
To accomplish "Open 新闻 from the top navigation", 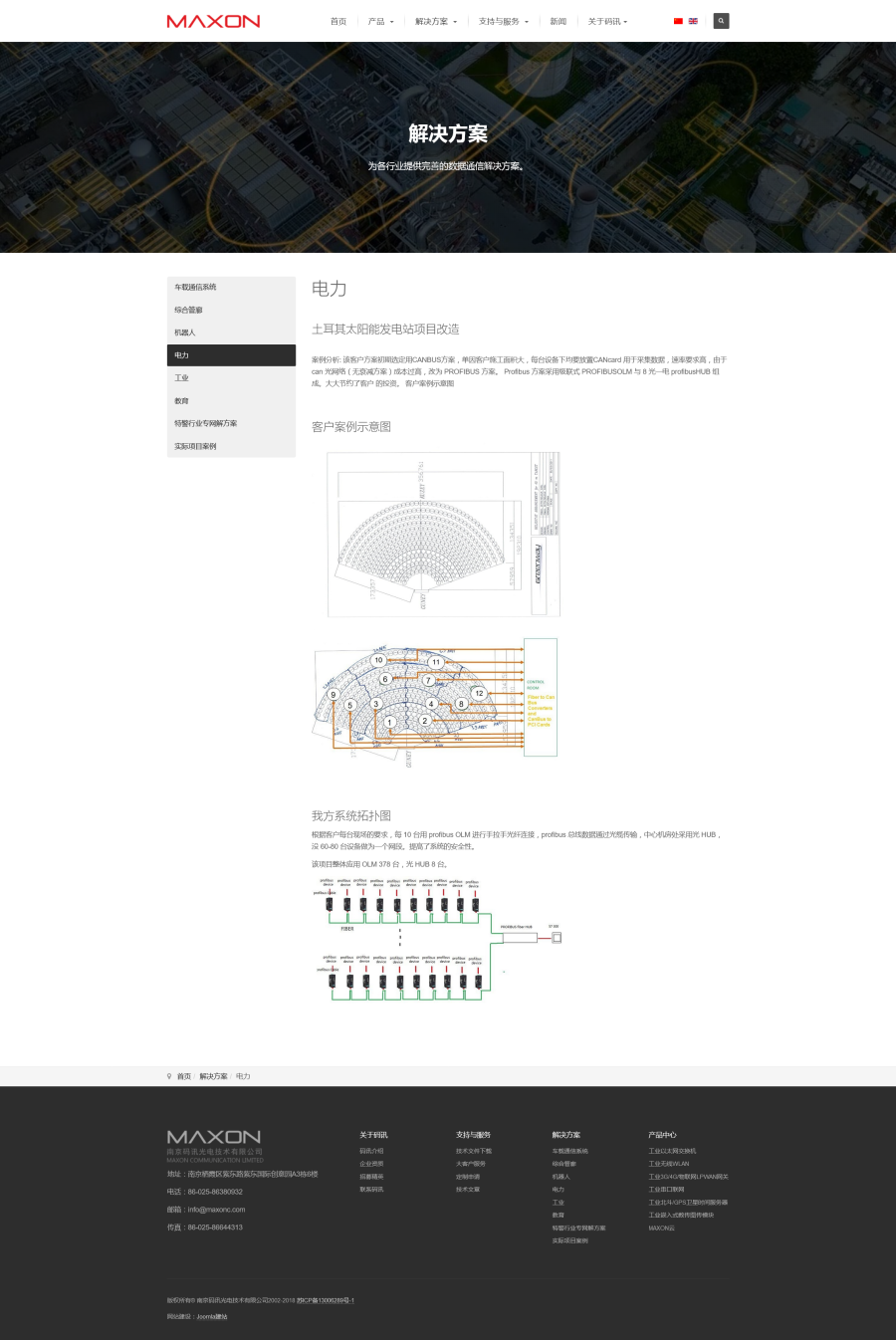I will [x=559, y=21].
